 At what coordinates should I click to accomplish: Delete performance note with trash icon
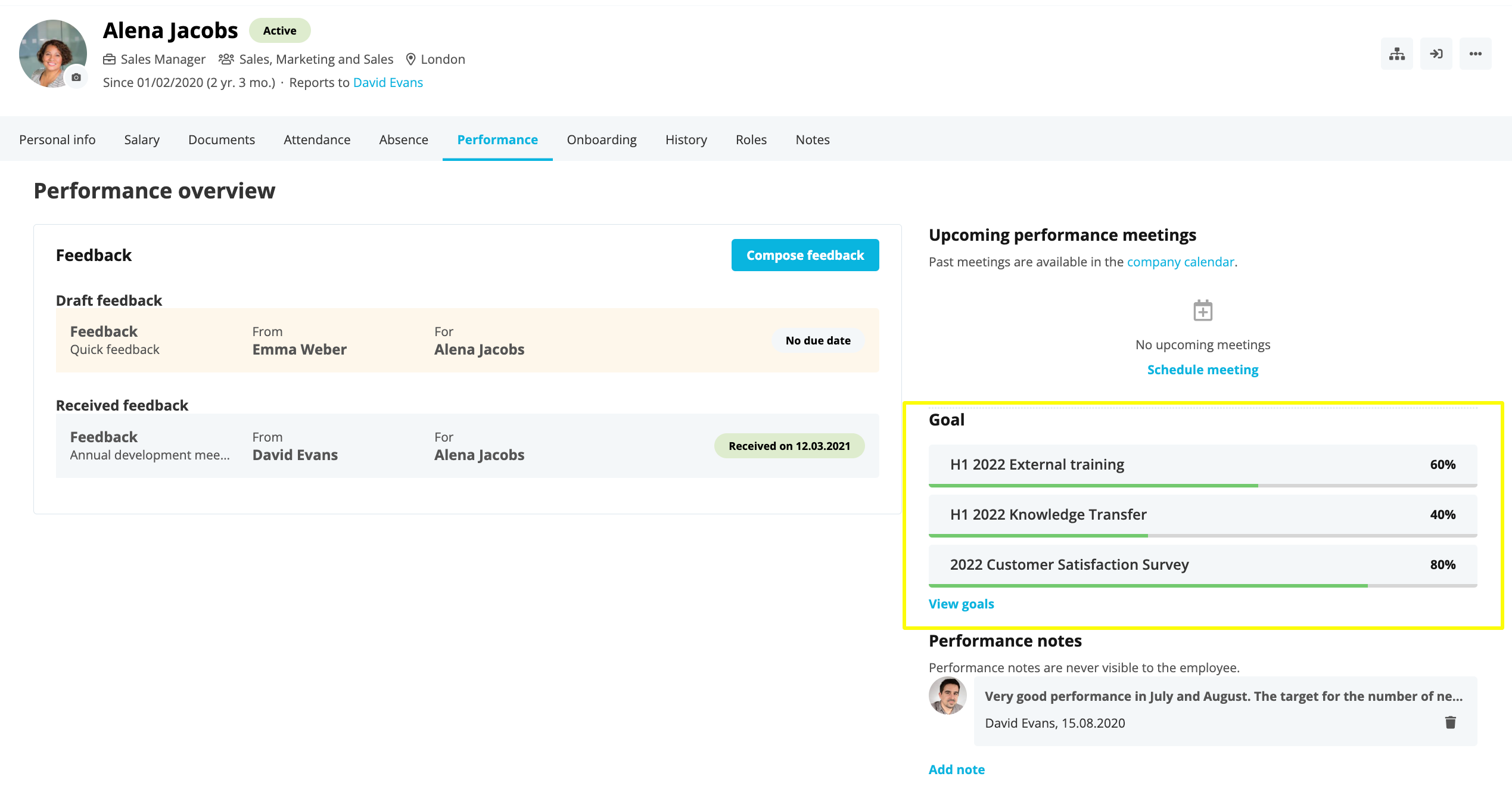[1450, 722]
